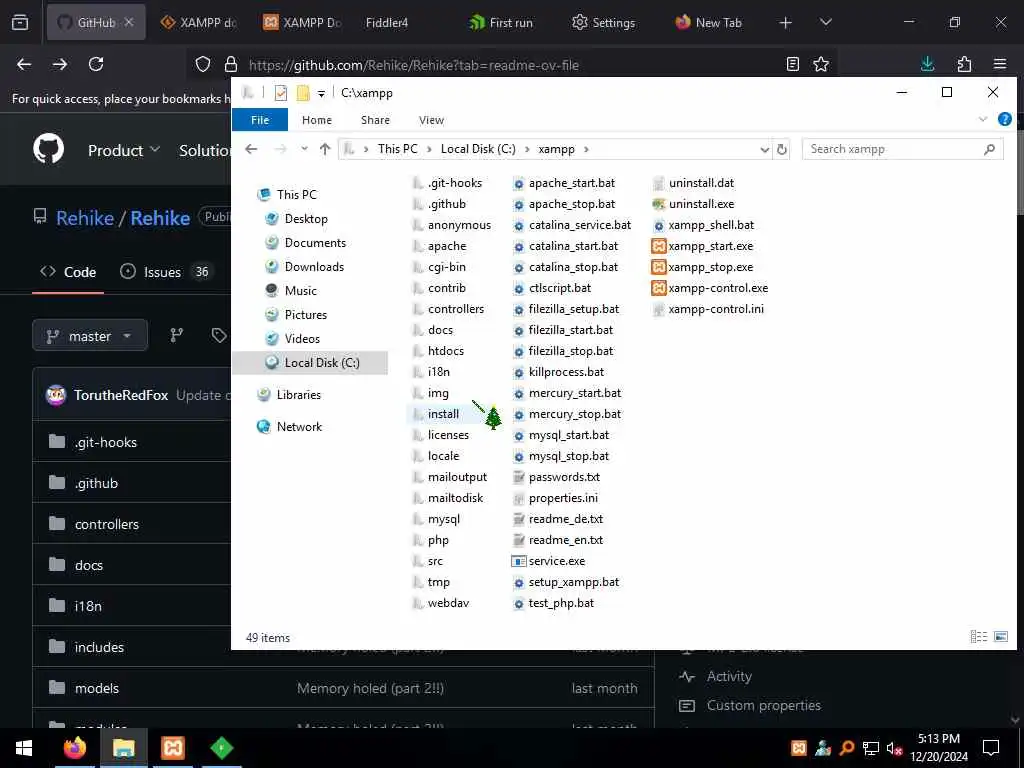Viewport: 1024px width, 768px height.
Task: Bookmark this page with the star icon
Action: [821, 64]
